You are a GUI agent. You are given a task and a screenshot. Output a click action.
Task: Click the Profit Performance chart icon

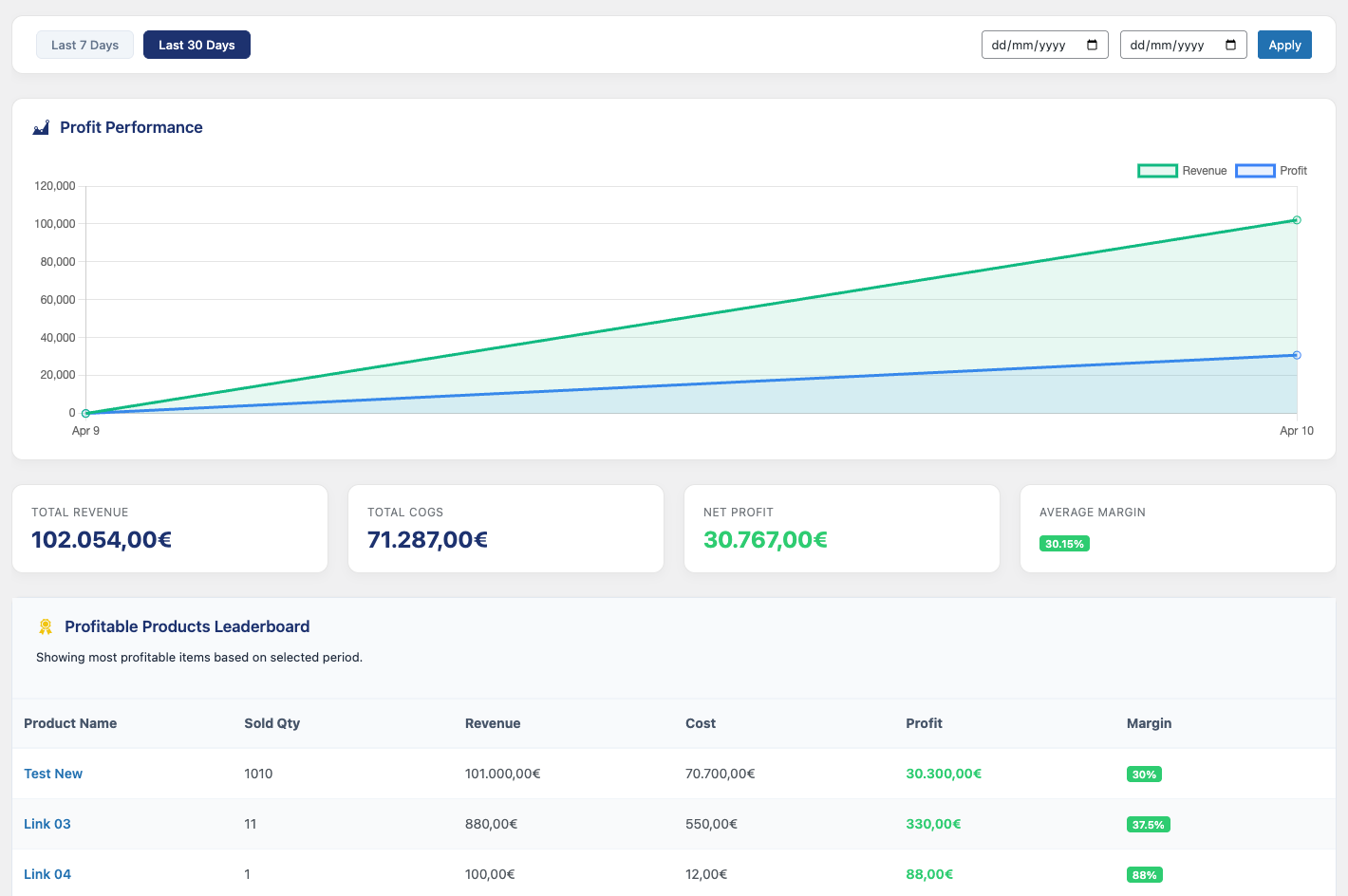41,128
